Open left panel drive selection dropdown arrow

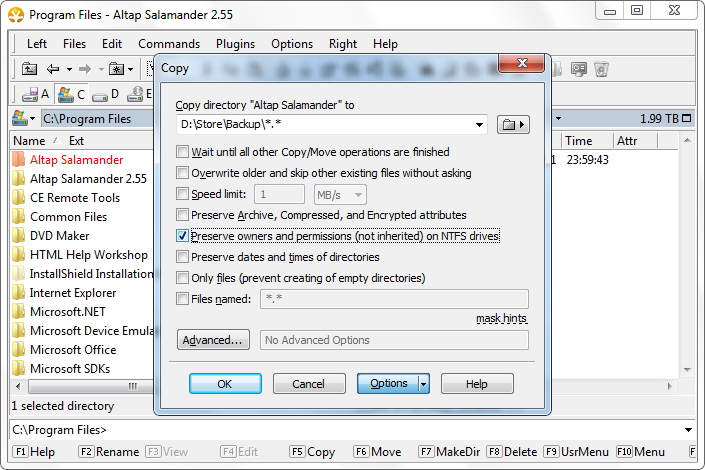(32, 119)
